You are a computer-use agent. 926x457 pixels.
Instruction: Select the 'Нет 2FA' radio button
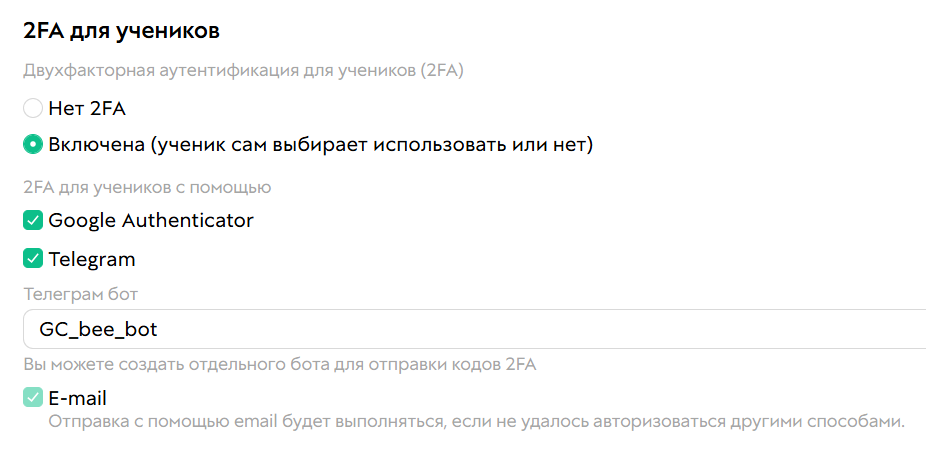[x=33, y=108]
